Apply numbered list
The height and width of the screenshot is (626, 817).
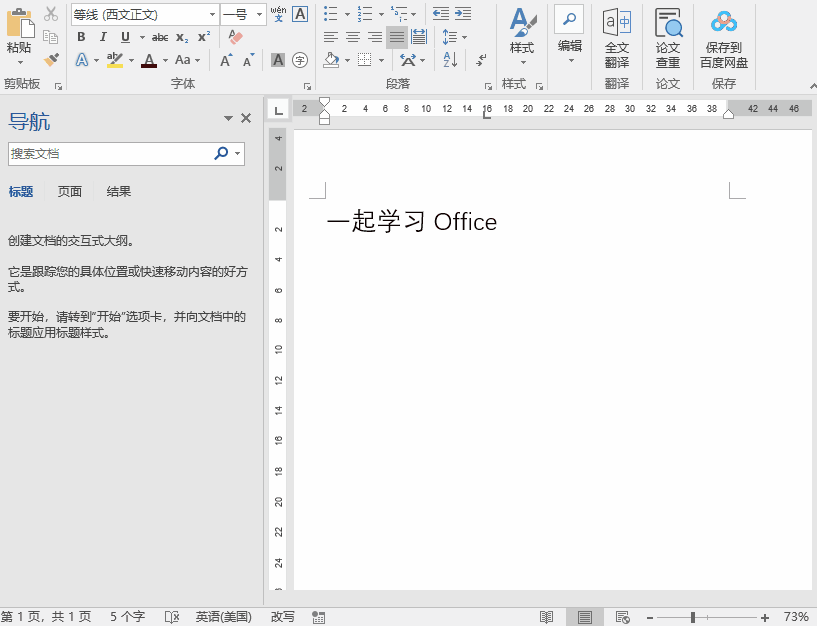pyautogui.click(x=365, y=14)
